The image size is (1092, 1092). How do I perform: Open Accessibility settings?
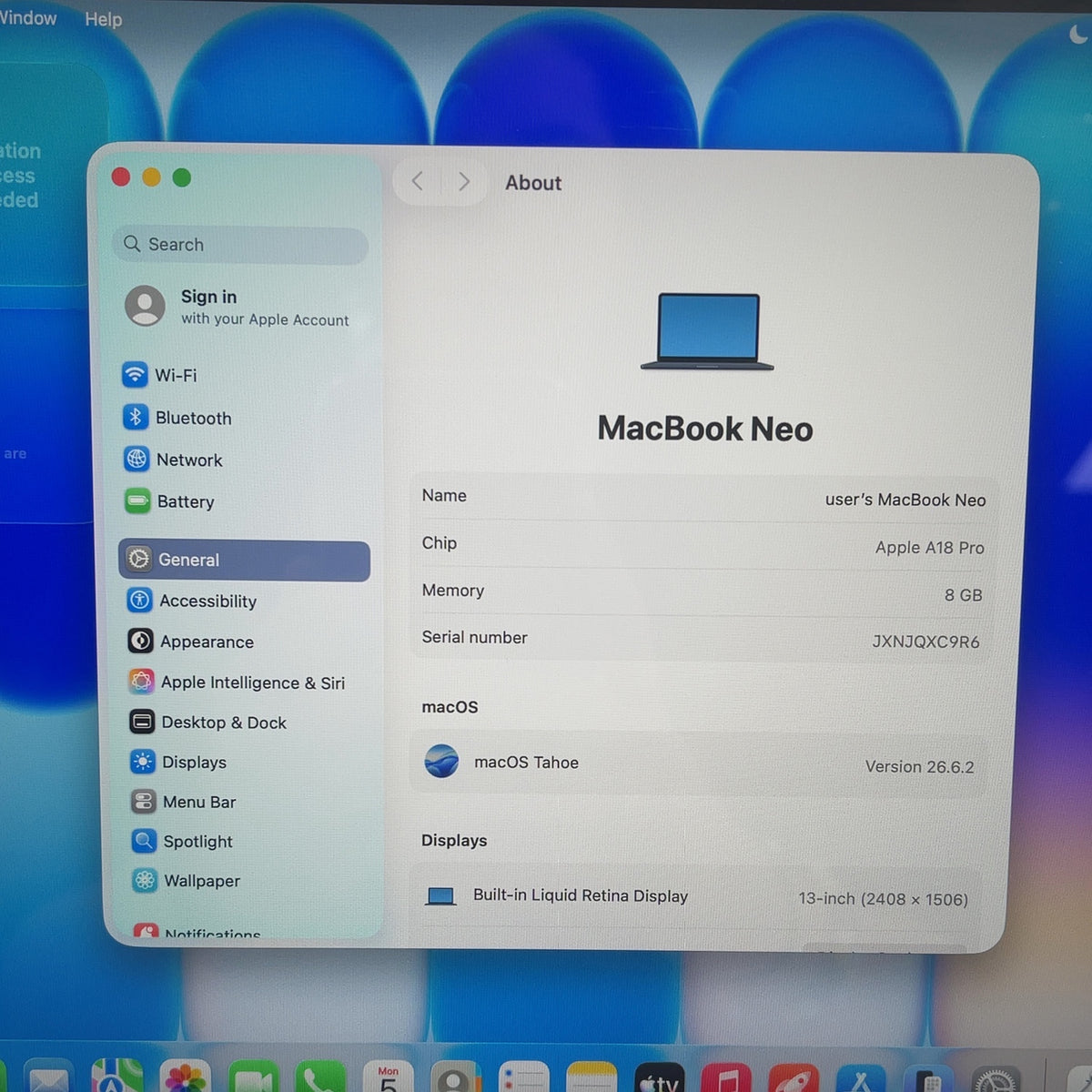(x=192, y=601)
